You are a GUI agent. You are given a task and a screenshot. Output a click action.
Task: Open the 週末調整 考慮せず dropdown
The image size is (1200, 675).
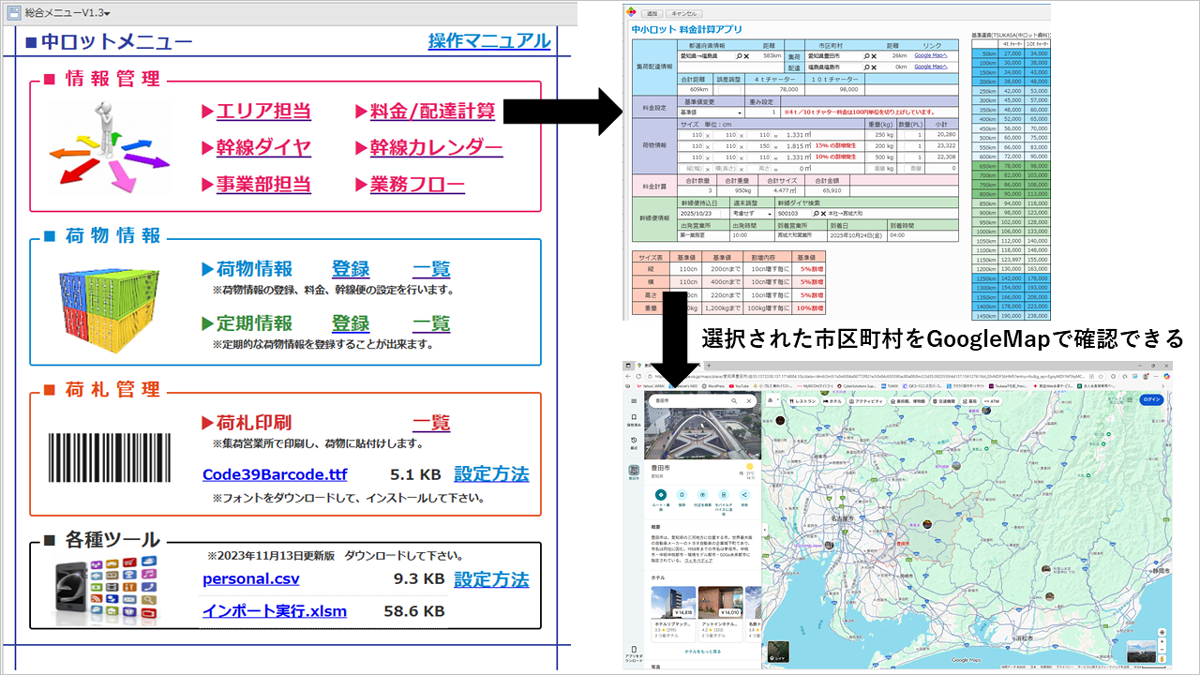[x=769, y=213]
